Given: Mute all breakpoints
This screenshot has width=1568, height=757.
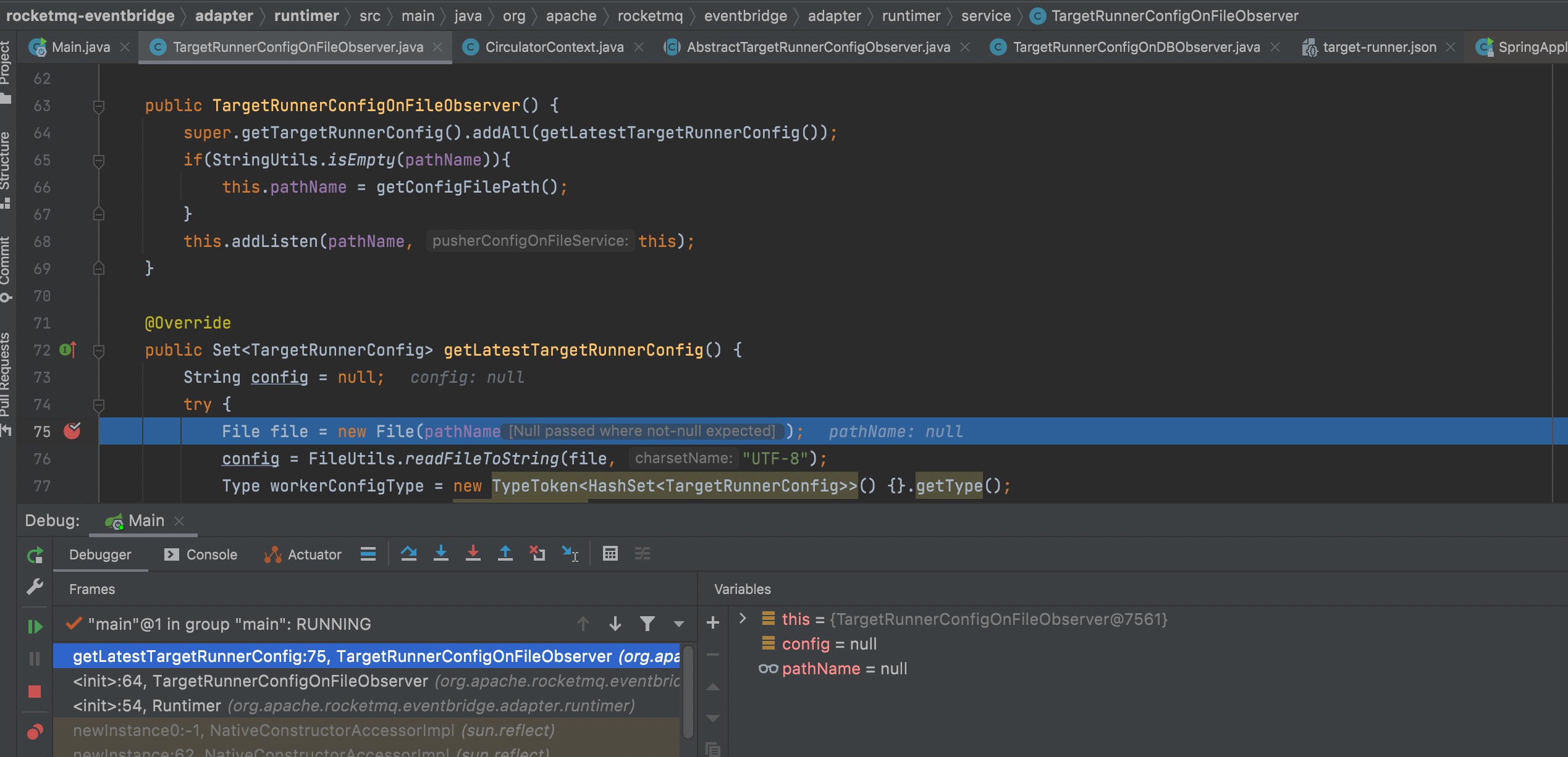Looking at the screenshot, I should click(35, 732).
